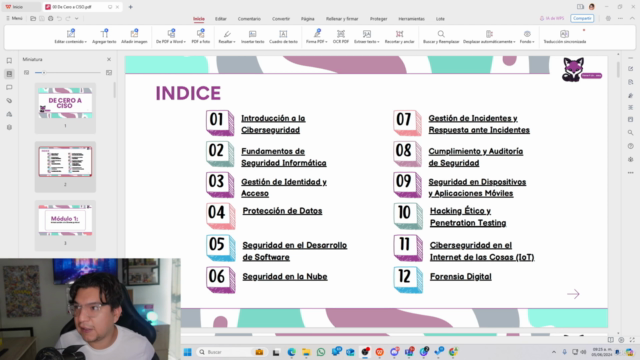The height and width of the screenshot is (360, 640).
Task: Show the thumbnails sidebar panel
Action: [x=9, y=74]
